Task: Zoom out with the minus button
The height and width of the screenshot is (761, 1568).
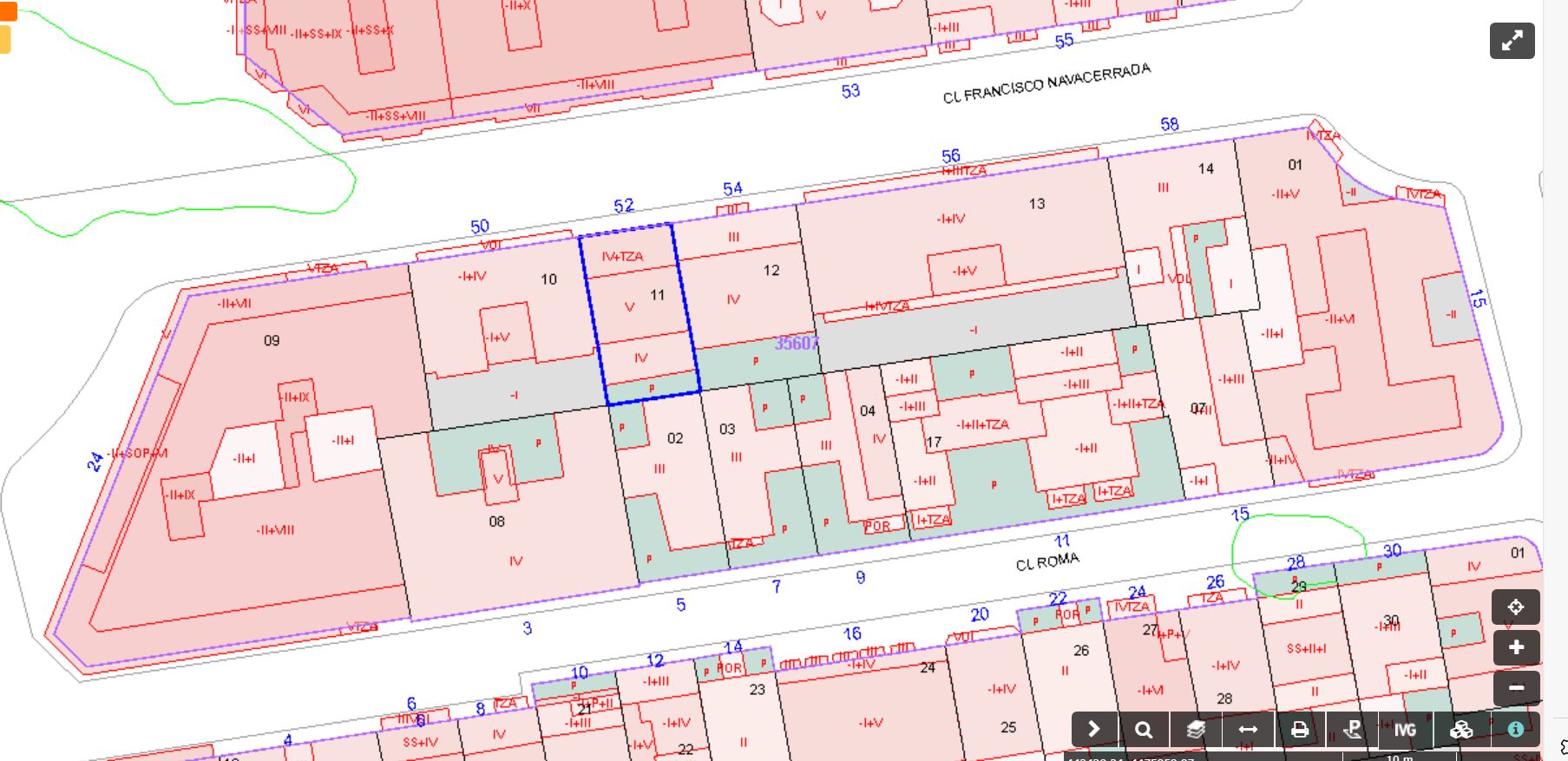Action: (1515, 688)
